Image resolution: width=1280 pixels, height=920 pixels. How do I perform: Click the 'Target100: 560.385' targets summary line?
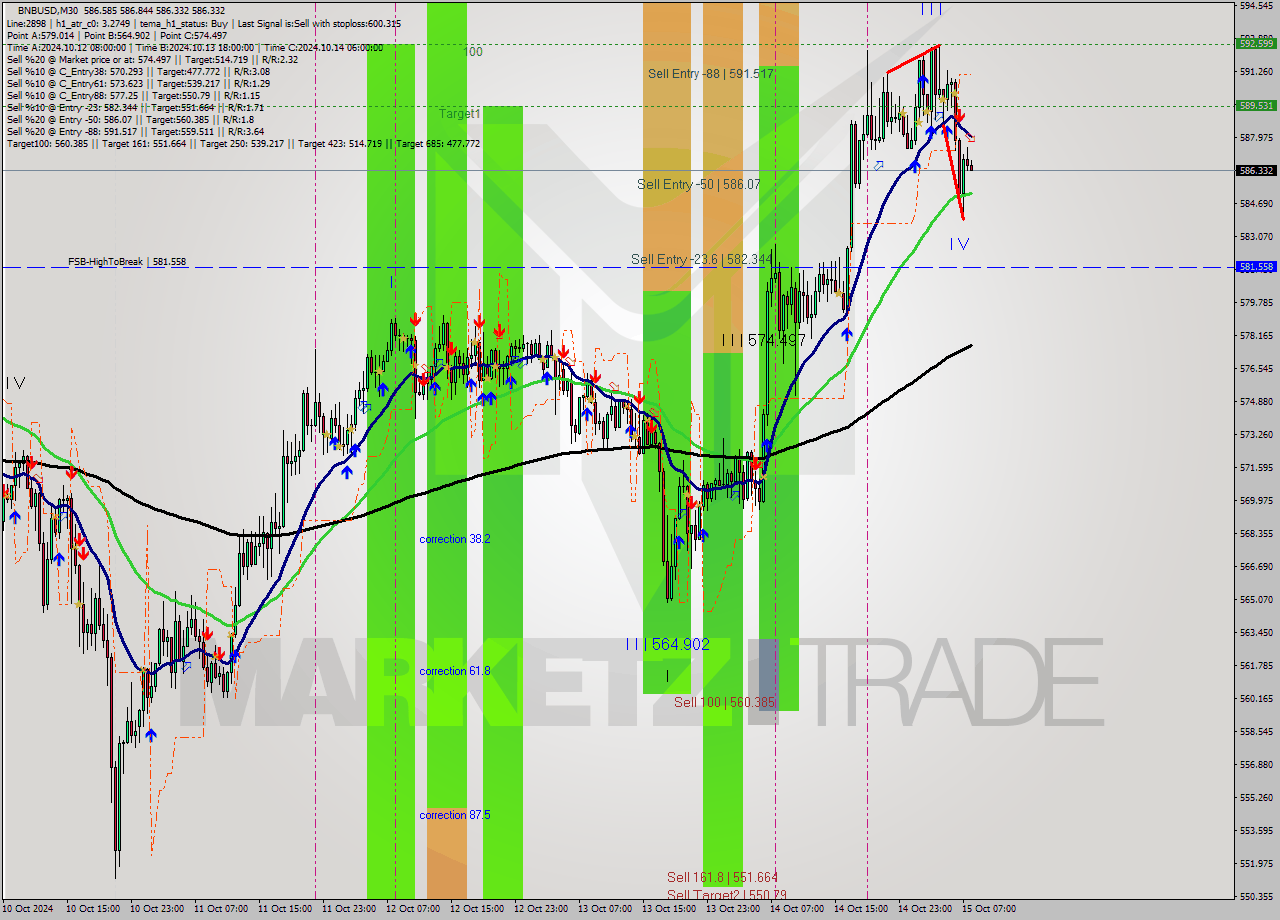[243, 143]
